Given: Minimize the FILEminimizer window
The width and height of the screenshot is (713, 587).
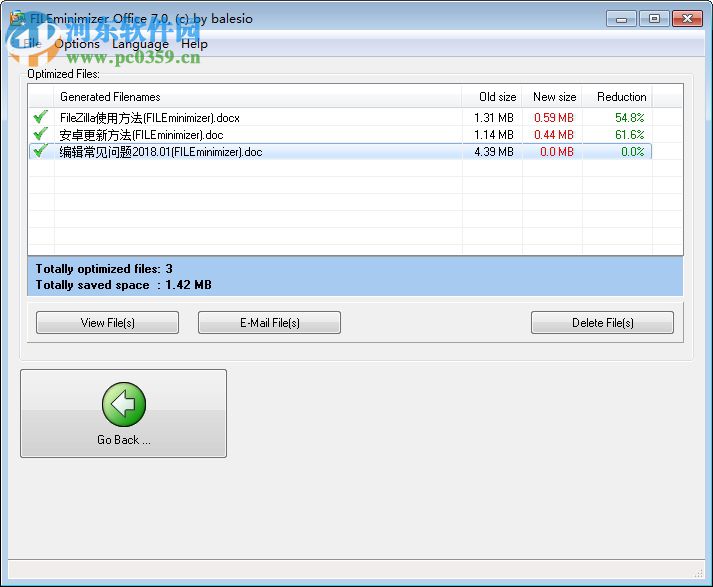Looking at the screenshot, I should click(x=621, y=19).
